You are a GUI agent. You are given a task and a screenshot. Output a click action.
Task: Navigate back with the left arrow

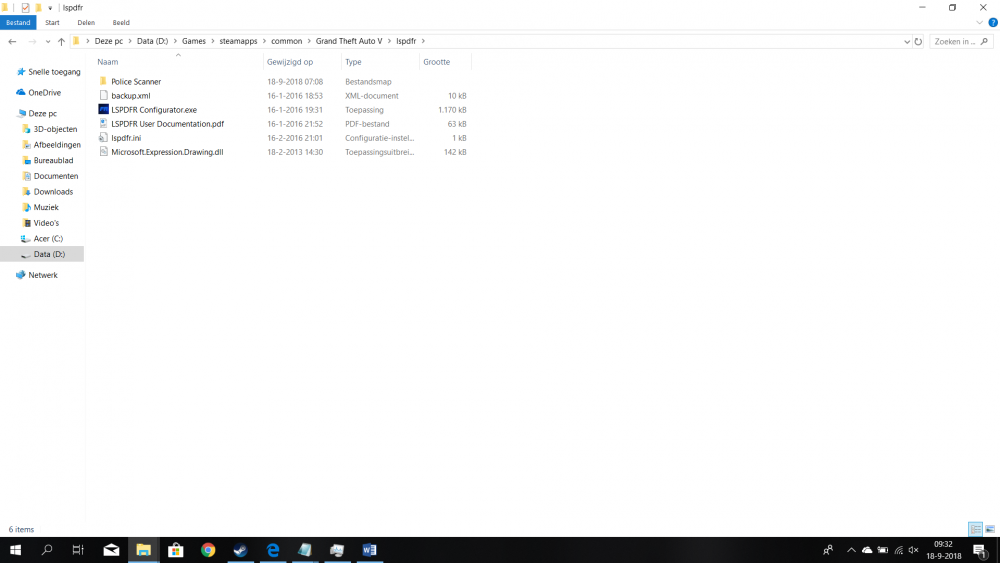(x=12, y=41)
